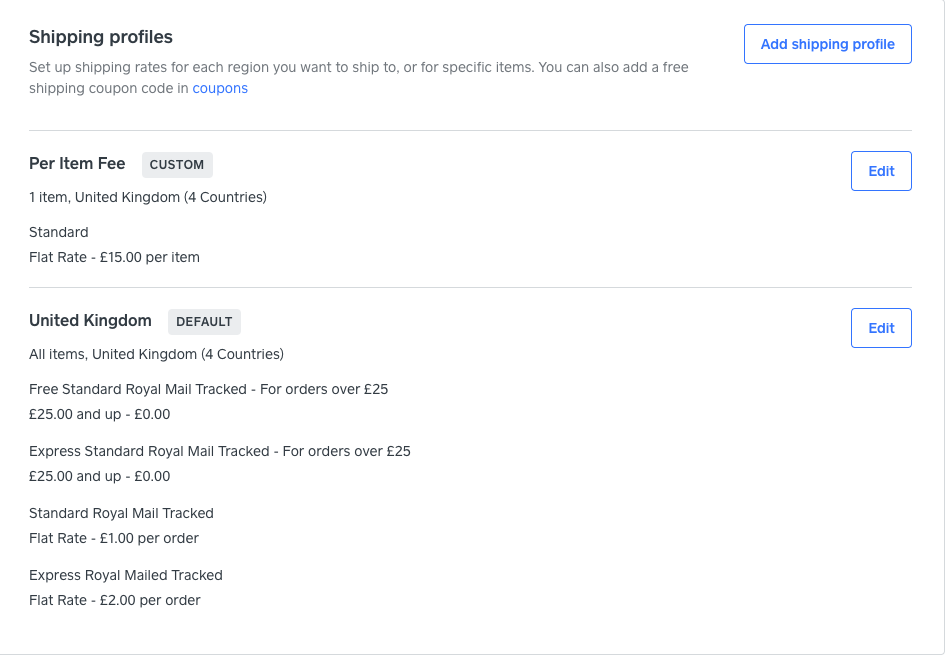Viewport: 947px width, 656px height.
Task: Select the Per Item Fee profile title
Action: click(77, 164)
